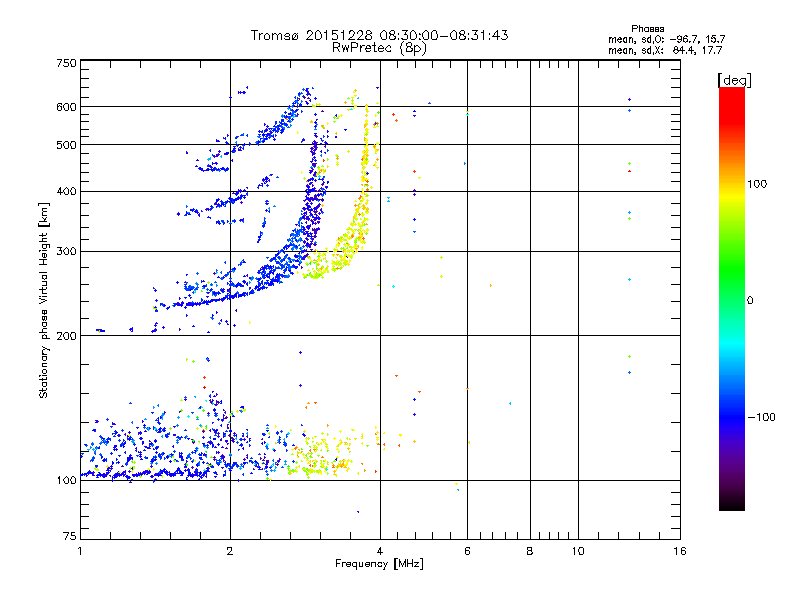Viewport: 800px width, 600px height.
Task: Select the mean, sd,O: -96.7, 15.7 line
Action: 666,39
